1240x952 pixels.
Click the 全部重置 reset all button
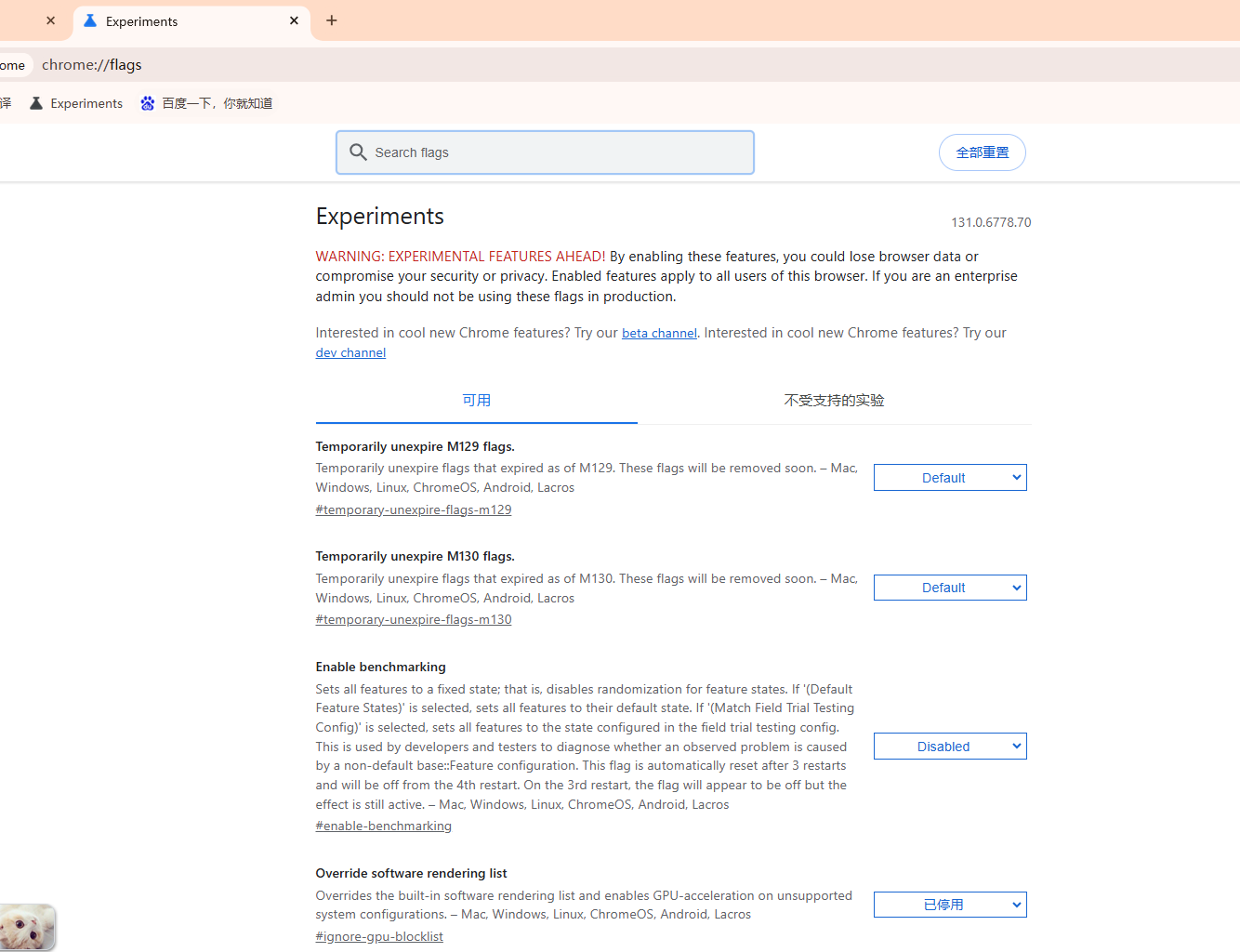[x=983, y=152]
